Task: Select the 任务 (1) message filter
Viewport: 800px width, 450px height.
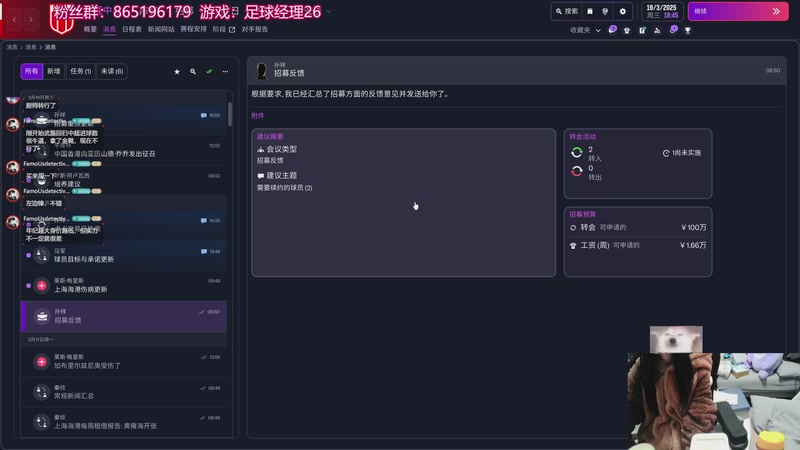Action: [81, 71]
